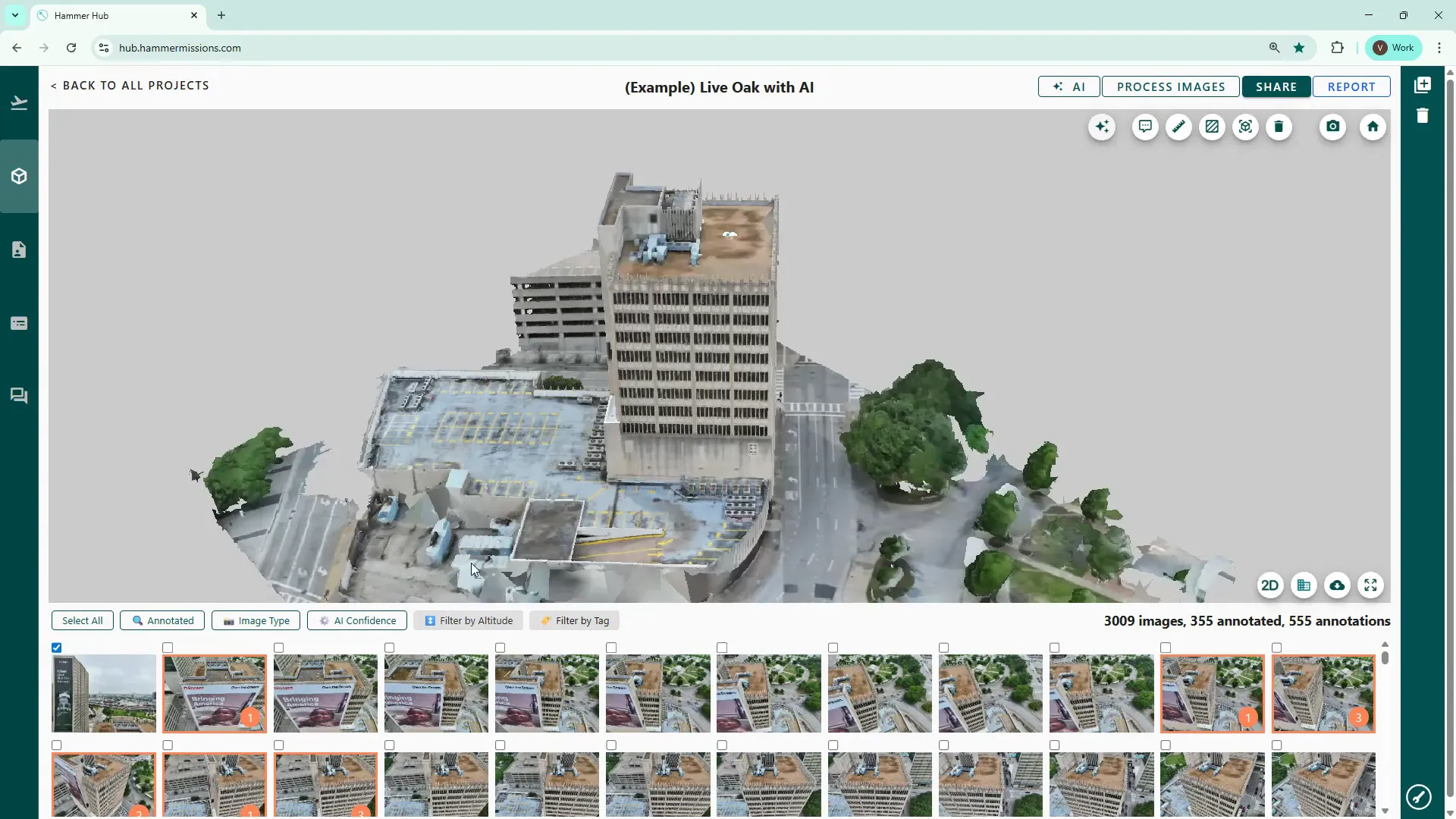Select the comment annotation tool icon
The width and height of the screenshot is (1456, 819).
(1145, 127)
